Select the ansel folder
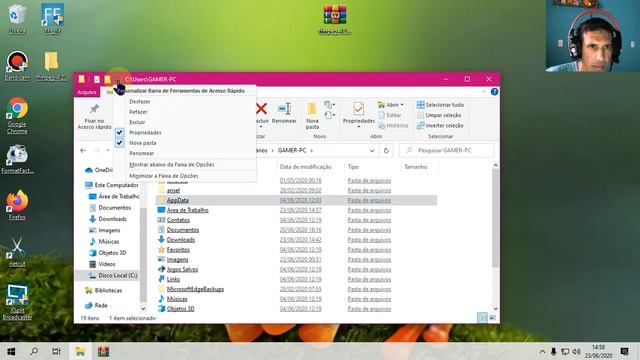Screen dimensions: 640x360 [x=173, y=191]
